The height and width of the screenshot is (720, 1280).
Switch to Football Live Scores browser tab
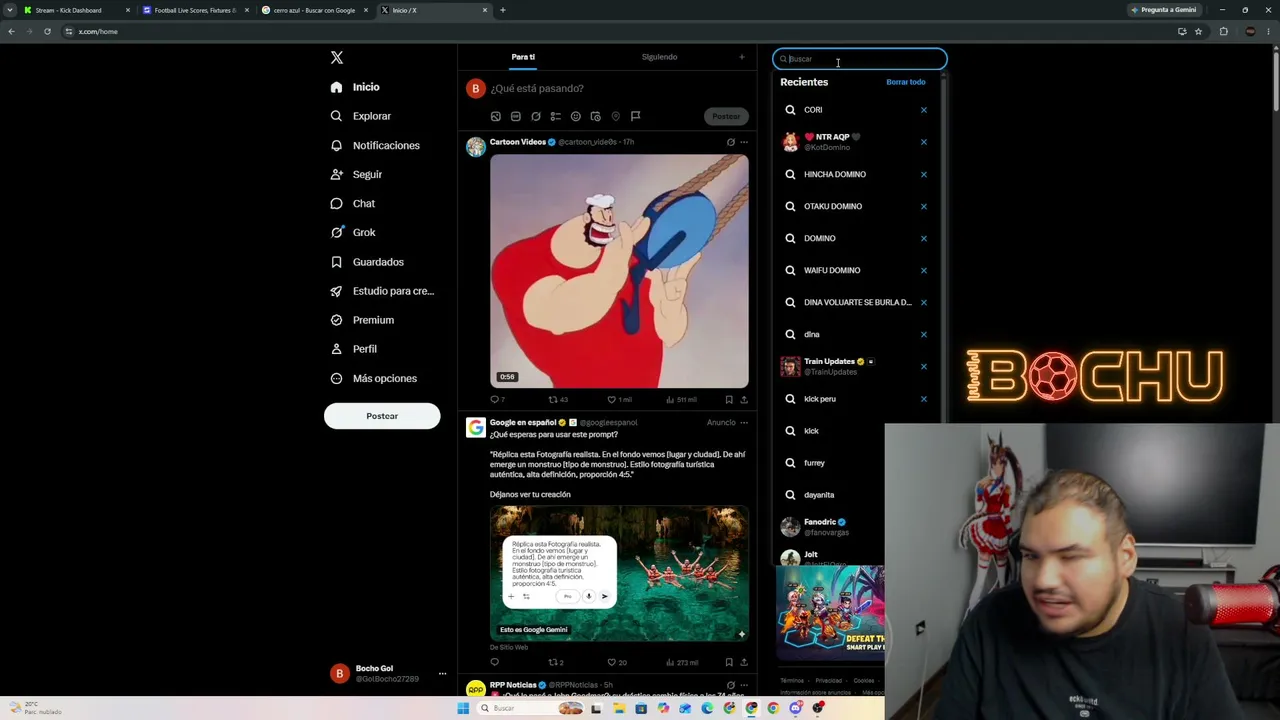pyautogui.click(x=194, y=10)
